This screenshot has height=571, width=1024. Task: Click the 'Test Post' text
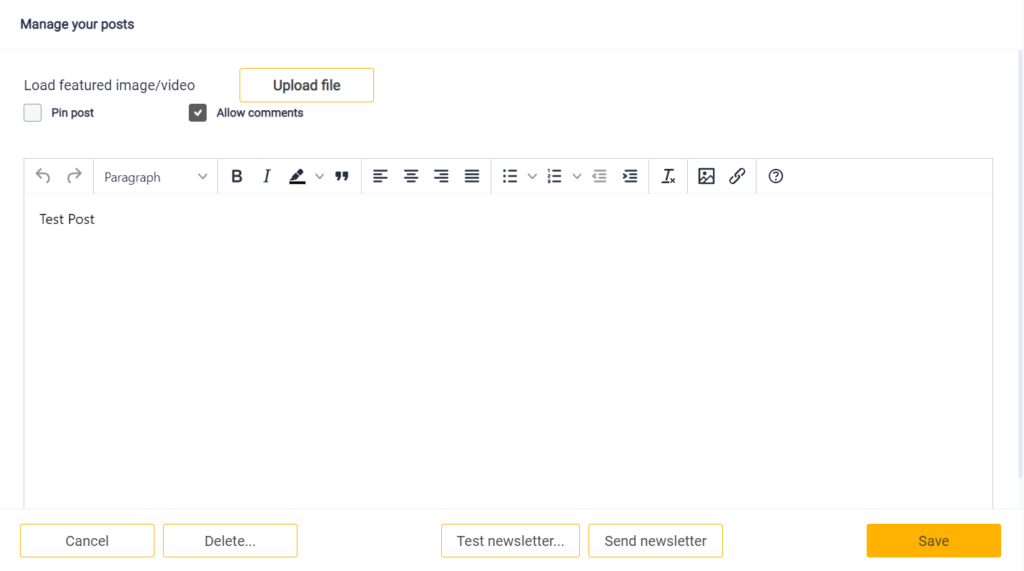tap(67, 220)
